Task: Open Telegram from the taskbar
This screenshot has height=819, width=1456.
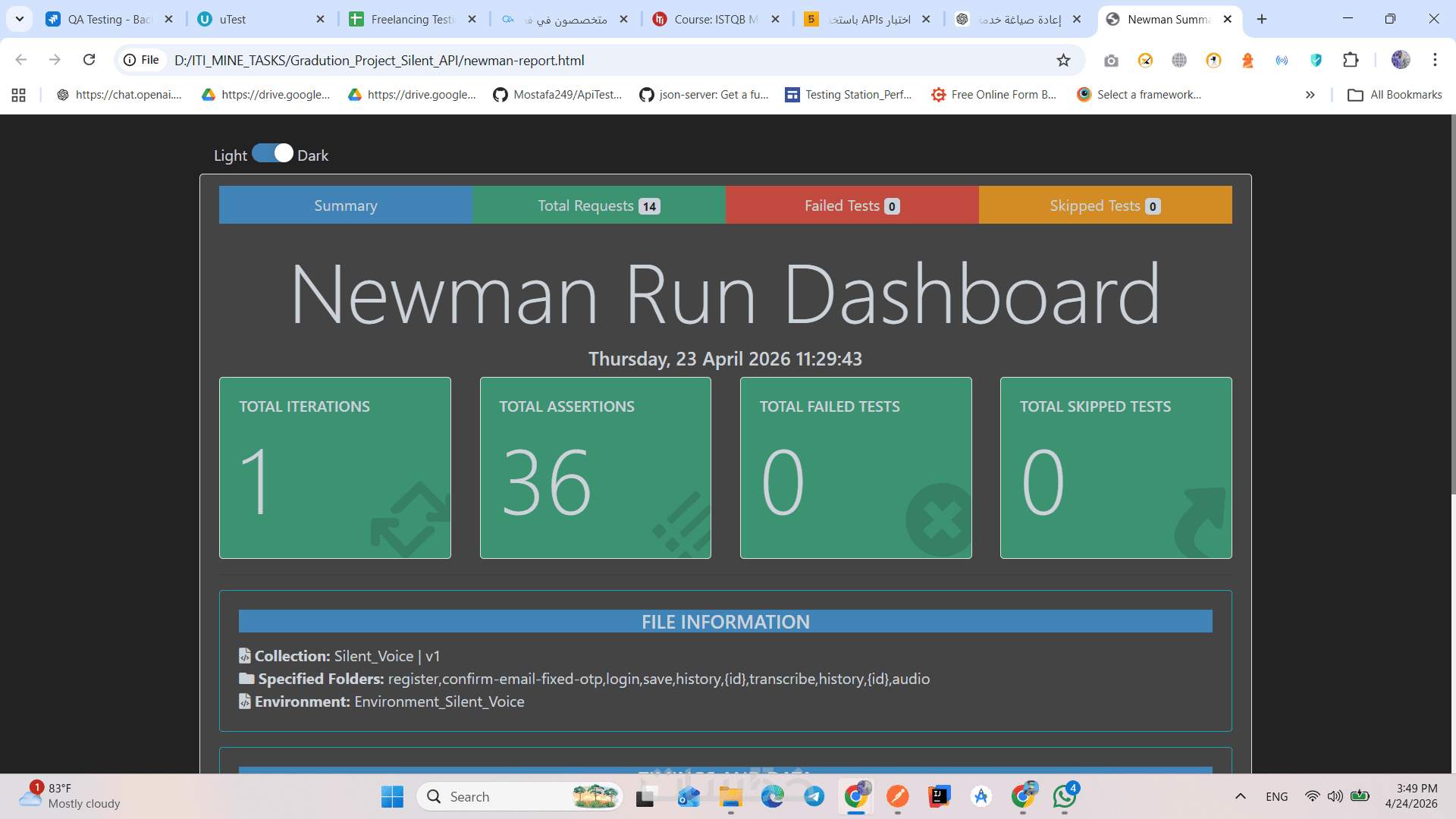Action: coord(814,796)
